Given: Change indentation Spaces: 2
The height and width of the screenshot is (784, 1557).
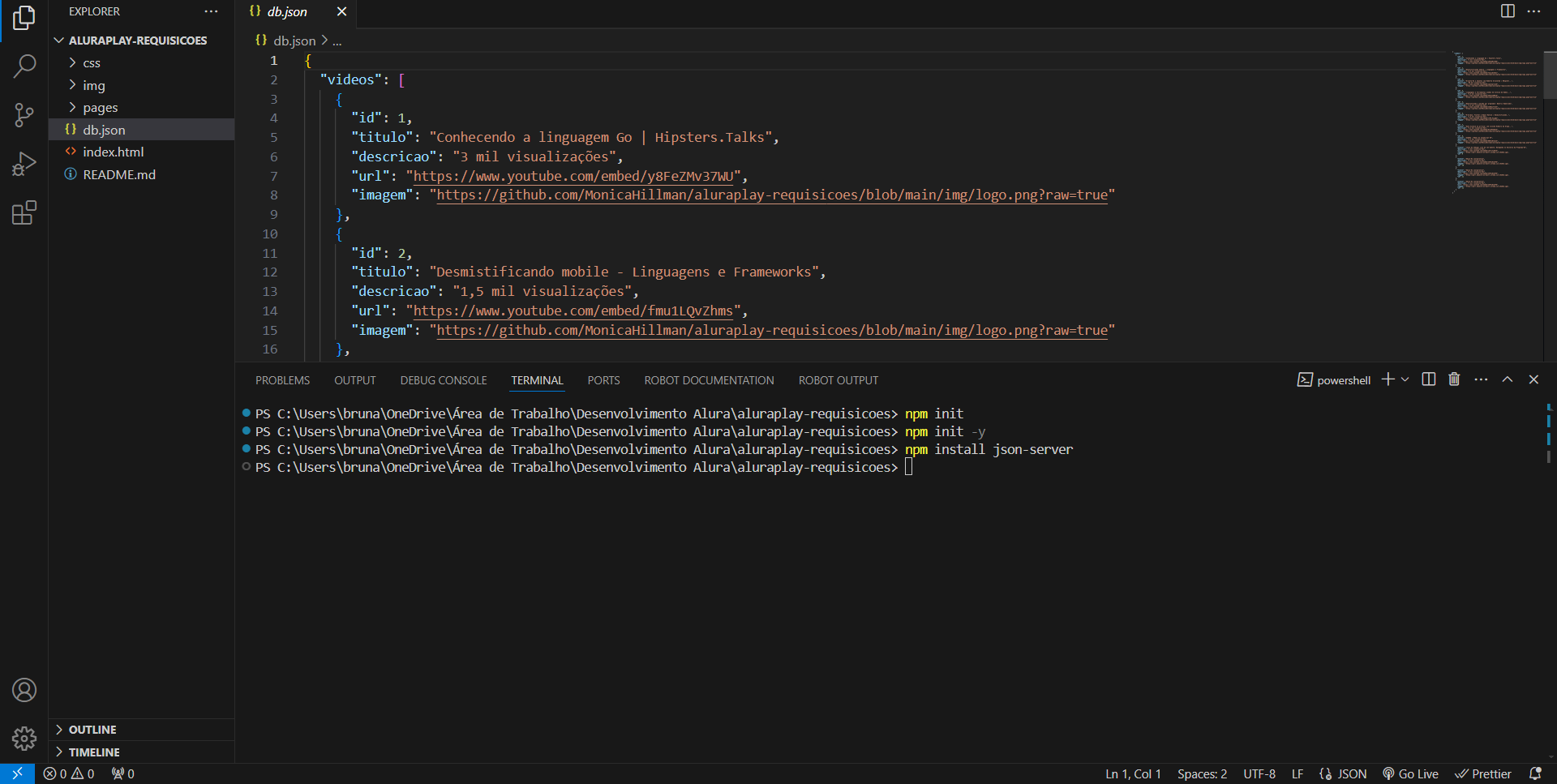Looking at the screenshot, I should tap(1202, 773).
